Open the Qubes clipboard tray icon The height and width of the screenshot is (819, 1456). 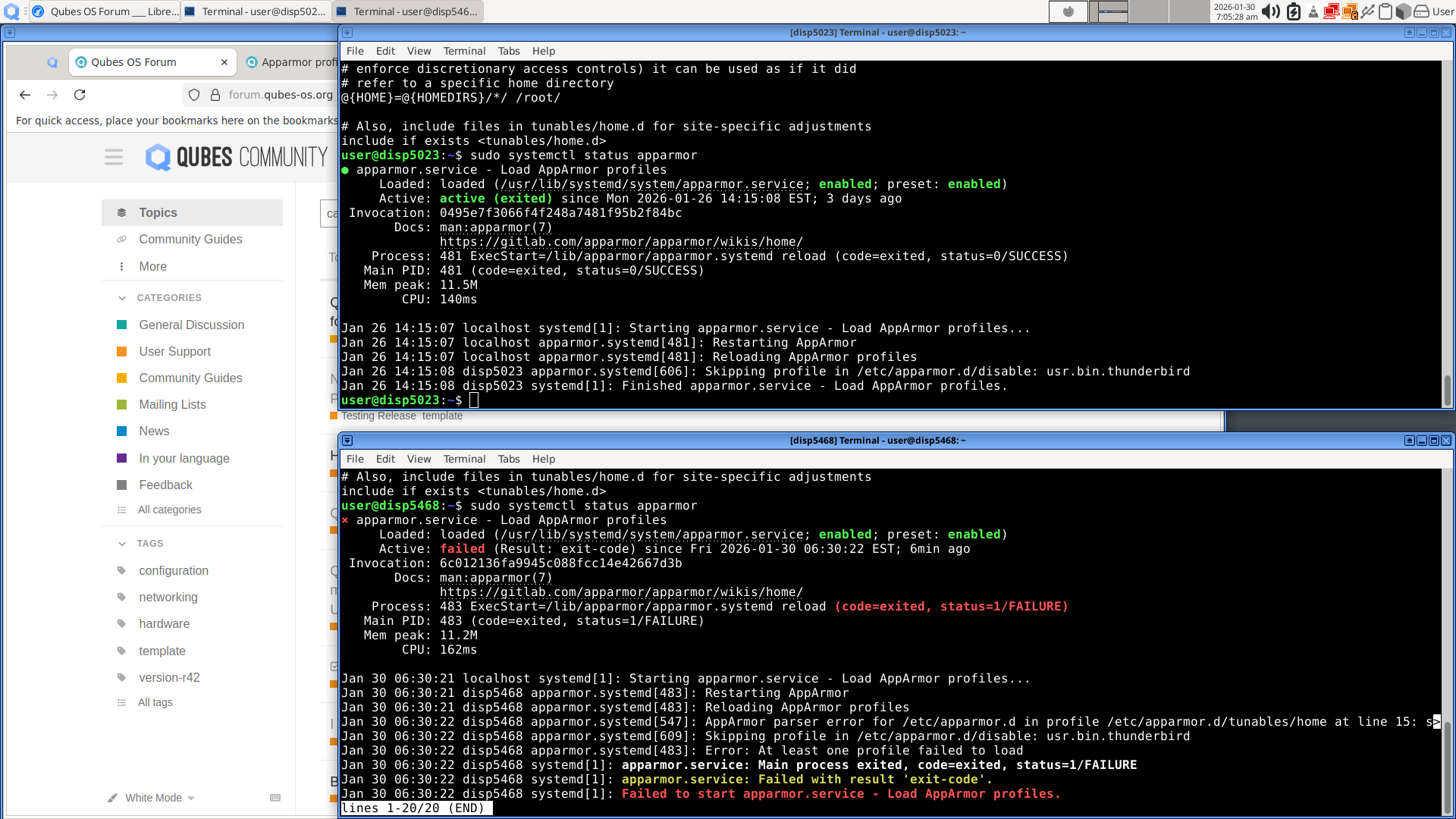[1385, 11]
